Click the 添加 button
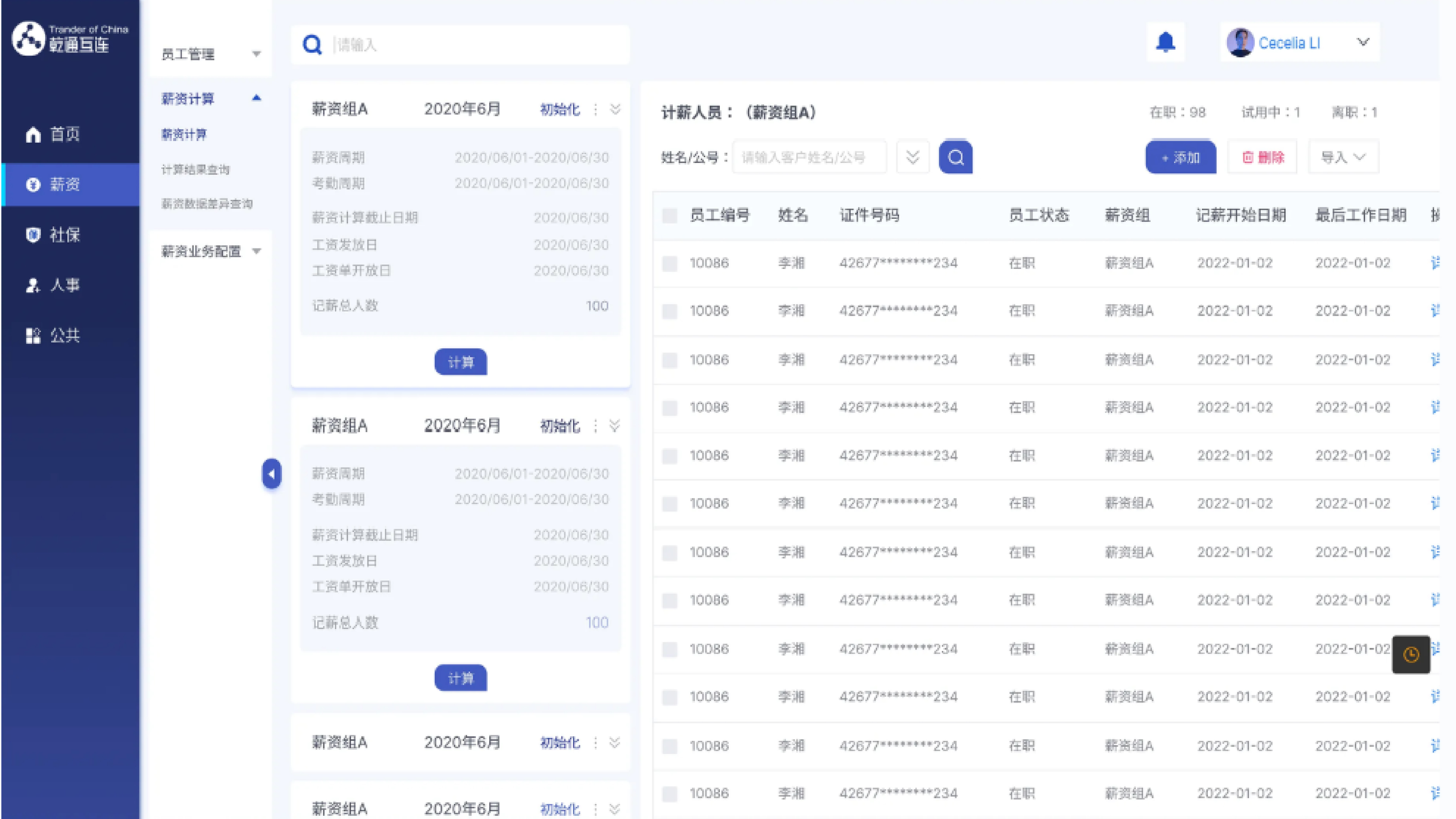The image size is (1456, 819). click(1181, 157)
